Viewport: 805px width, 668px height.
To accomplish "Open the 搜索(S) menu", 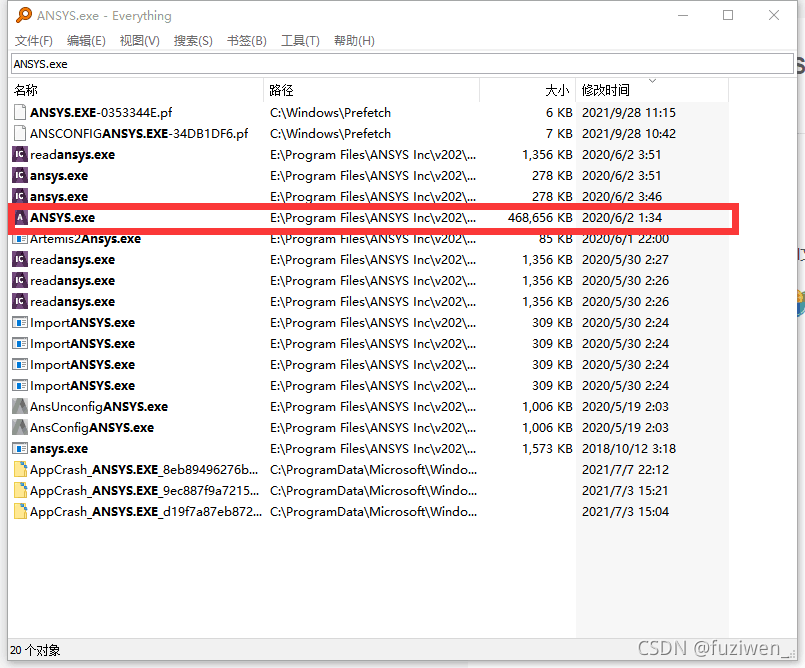I will click(x=193, y=41).
